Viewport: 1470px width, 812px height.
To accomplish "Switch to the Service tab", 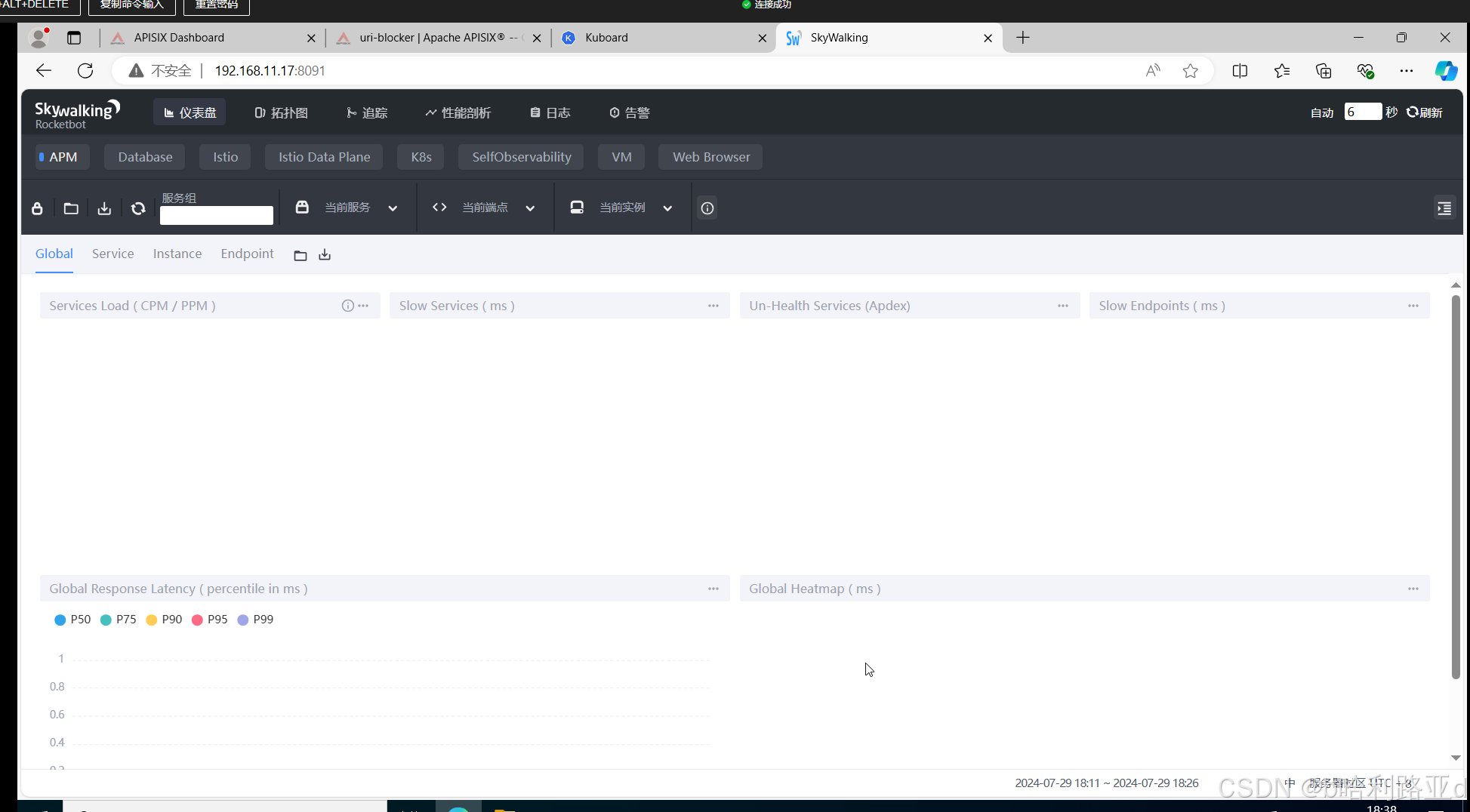I will [113, 254].
